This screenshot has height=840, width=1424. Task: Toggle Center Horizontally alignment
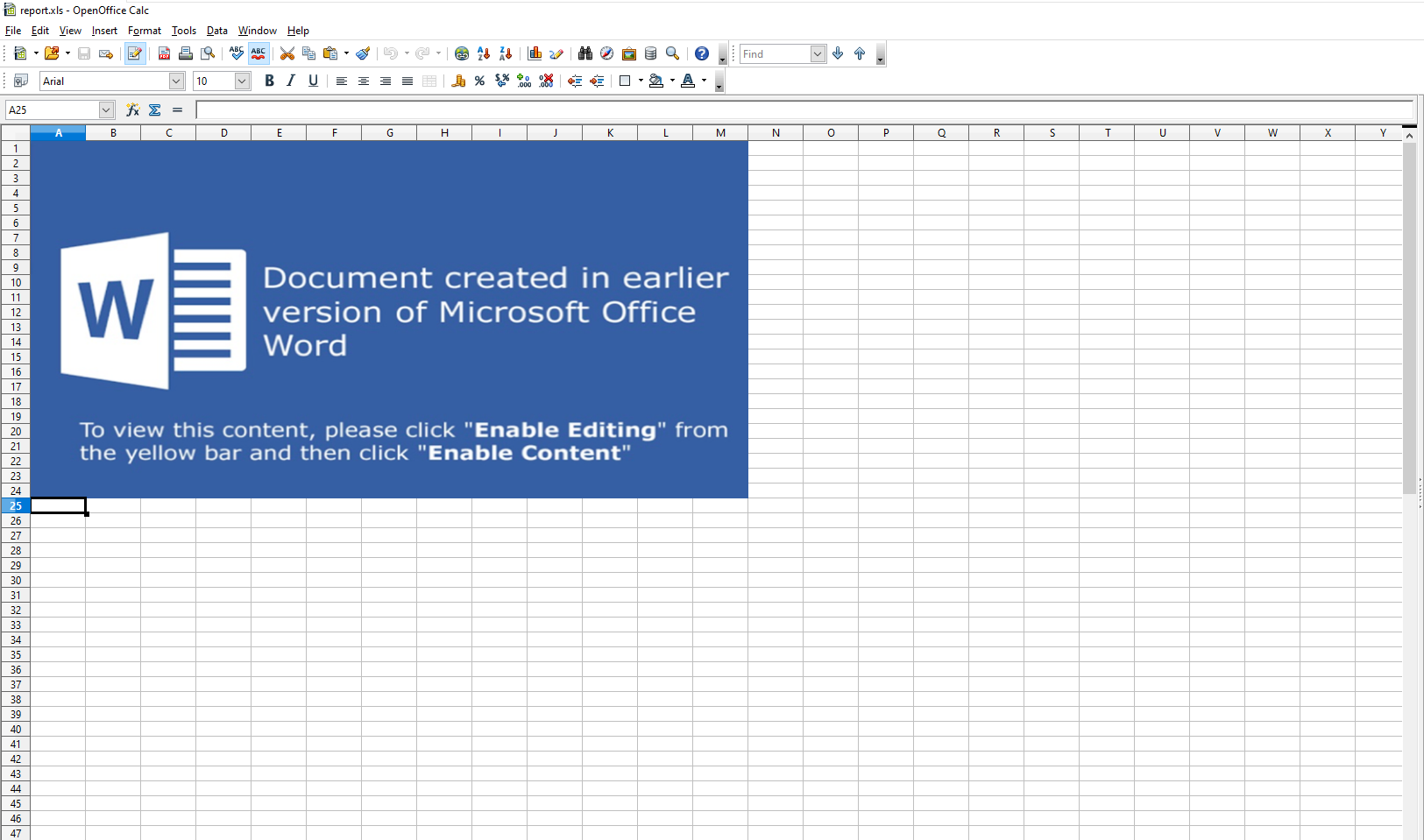364,81
